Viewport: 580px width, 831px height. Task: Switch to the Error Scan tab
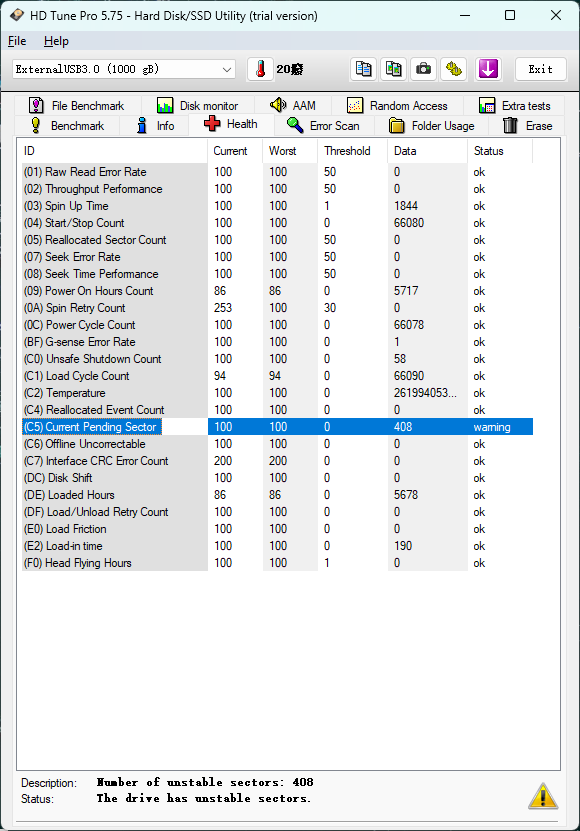pyautogui.click(x=324, y=126)
